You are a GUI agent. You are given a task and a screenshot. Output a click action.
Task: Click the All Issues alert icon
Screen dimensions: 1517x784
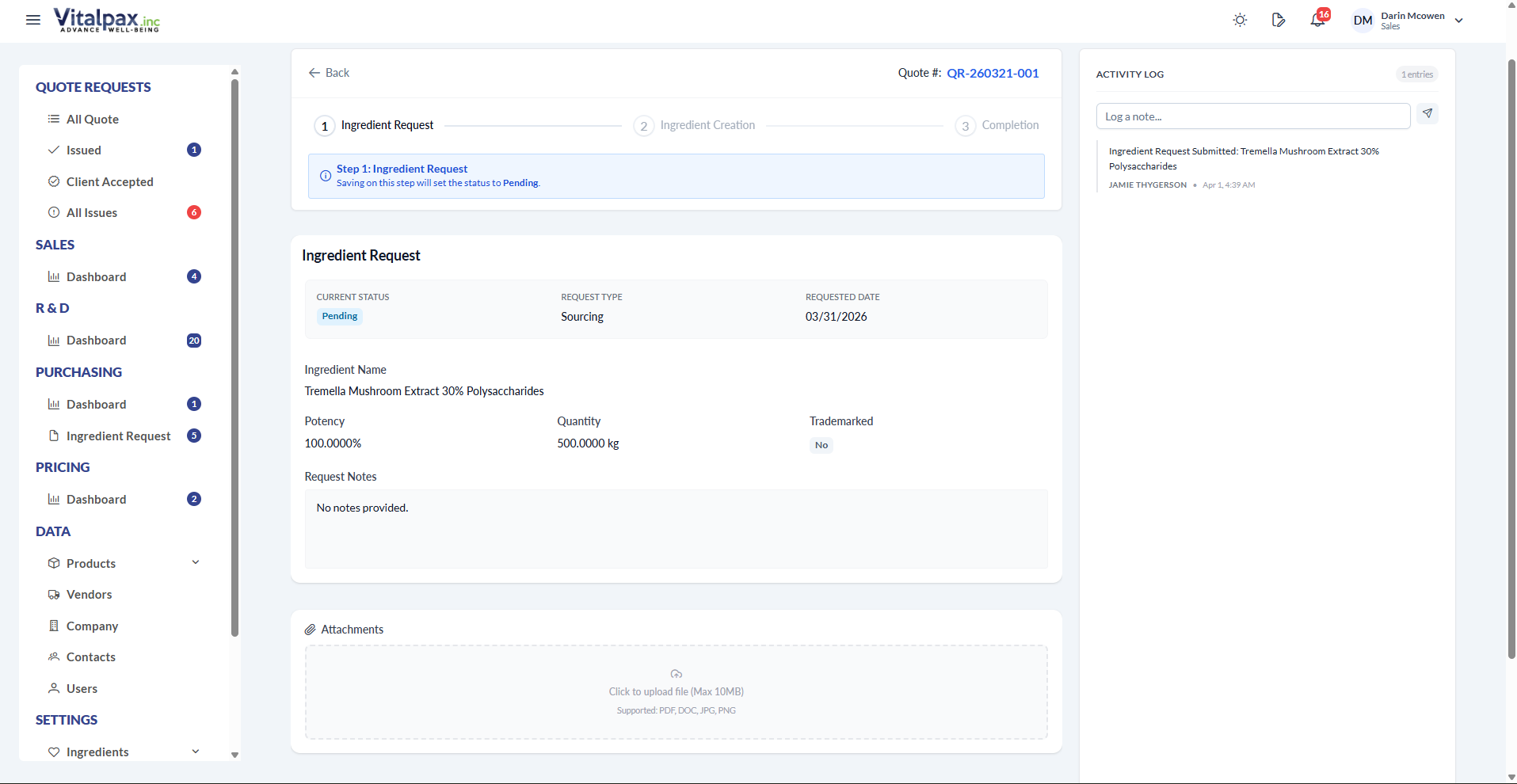coord(54,212)
